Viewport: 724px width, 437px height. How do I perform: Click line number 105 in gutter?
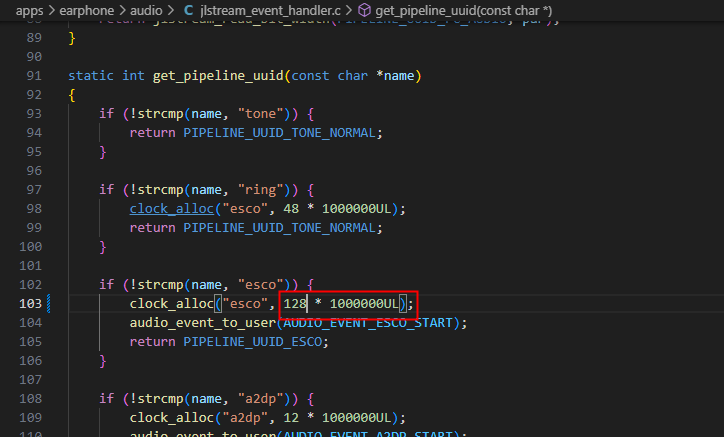pos(30,342)
